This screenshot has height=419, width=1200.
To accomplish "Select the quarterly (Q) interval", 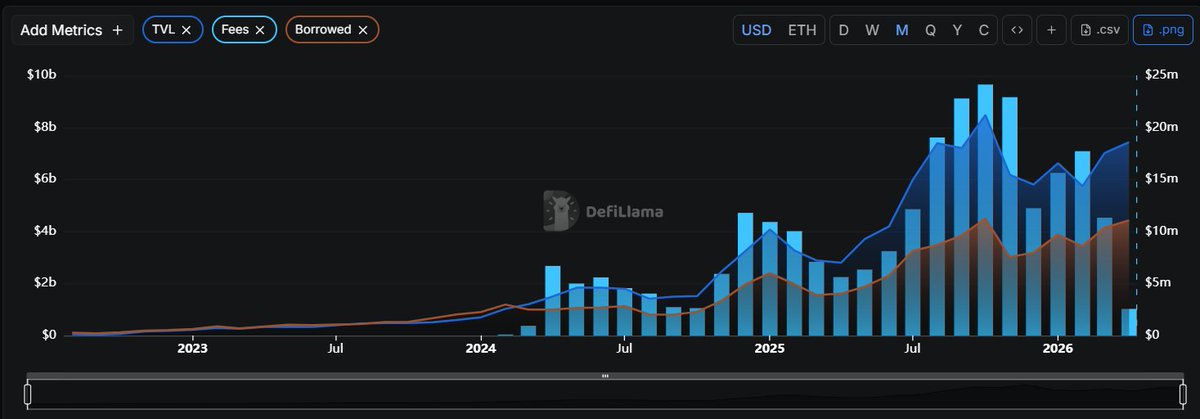I will click(930, 30).
